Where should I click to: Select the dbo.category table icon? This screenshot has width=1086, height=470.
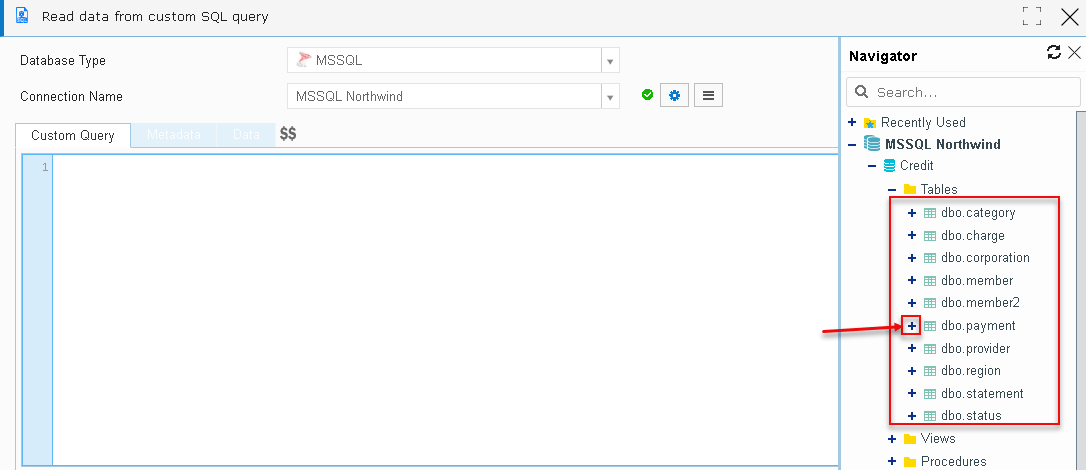pos(930,213)
